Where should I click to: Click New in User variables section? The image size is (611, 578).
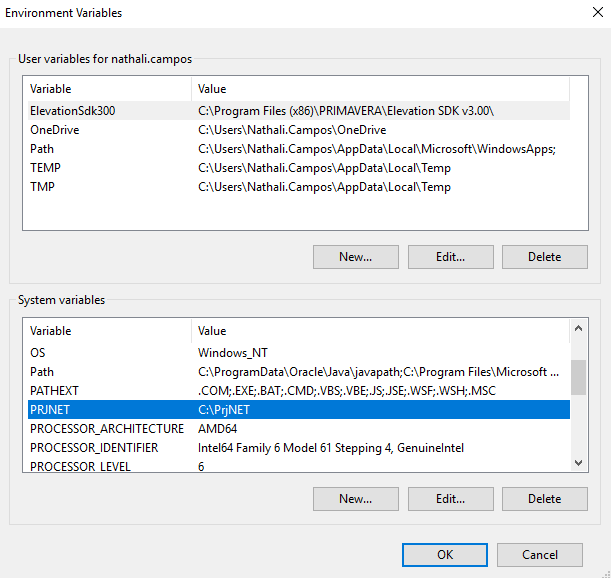[355, 257]
